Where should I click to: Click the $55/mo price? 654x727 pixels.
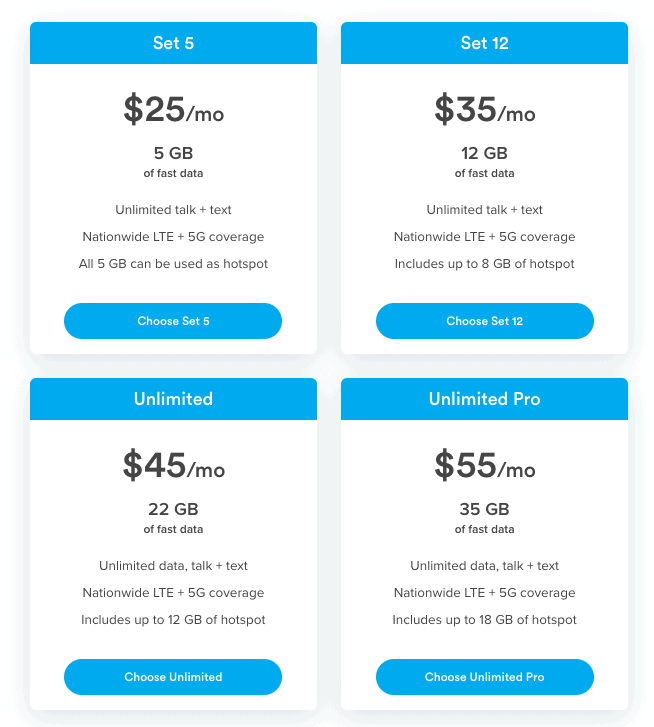click(x=485, y=466)
